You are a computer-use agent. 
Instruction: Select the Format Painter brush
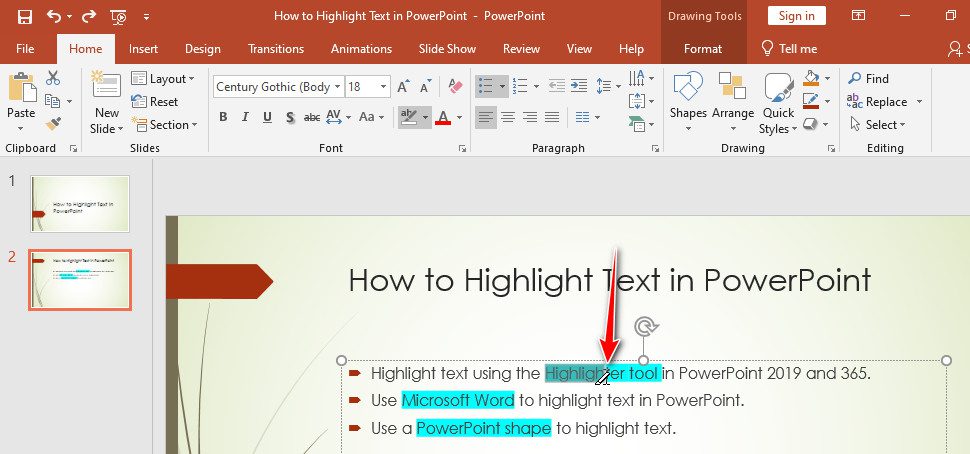click(x=53, y=124)
